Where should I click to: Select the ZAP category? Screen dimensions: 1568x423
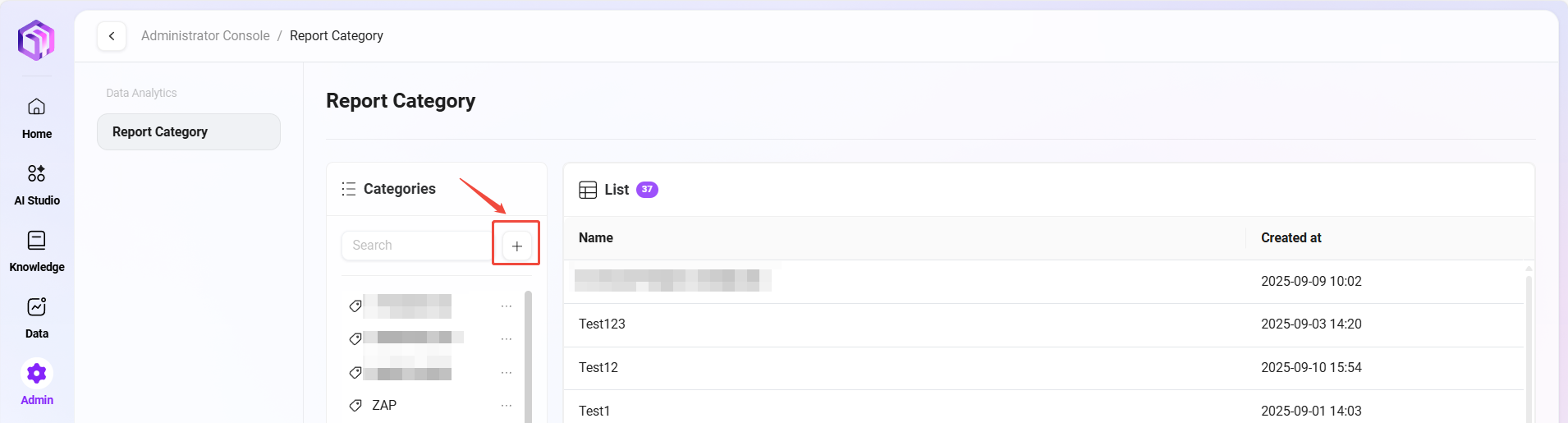click(x=384, y=406)
